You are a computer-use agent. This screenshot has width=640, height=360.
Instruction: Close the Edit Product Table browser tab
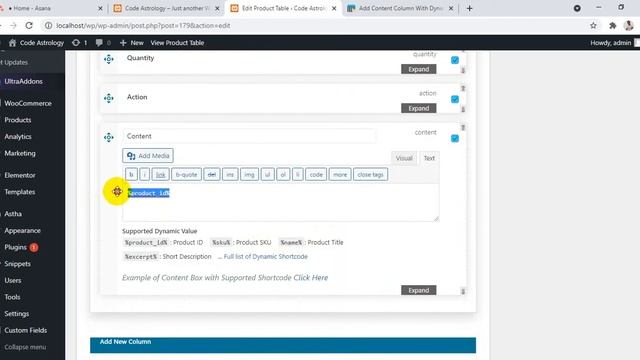click(x=334, y=8)
